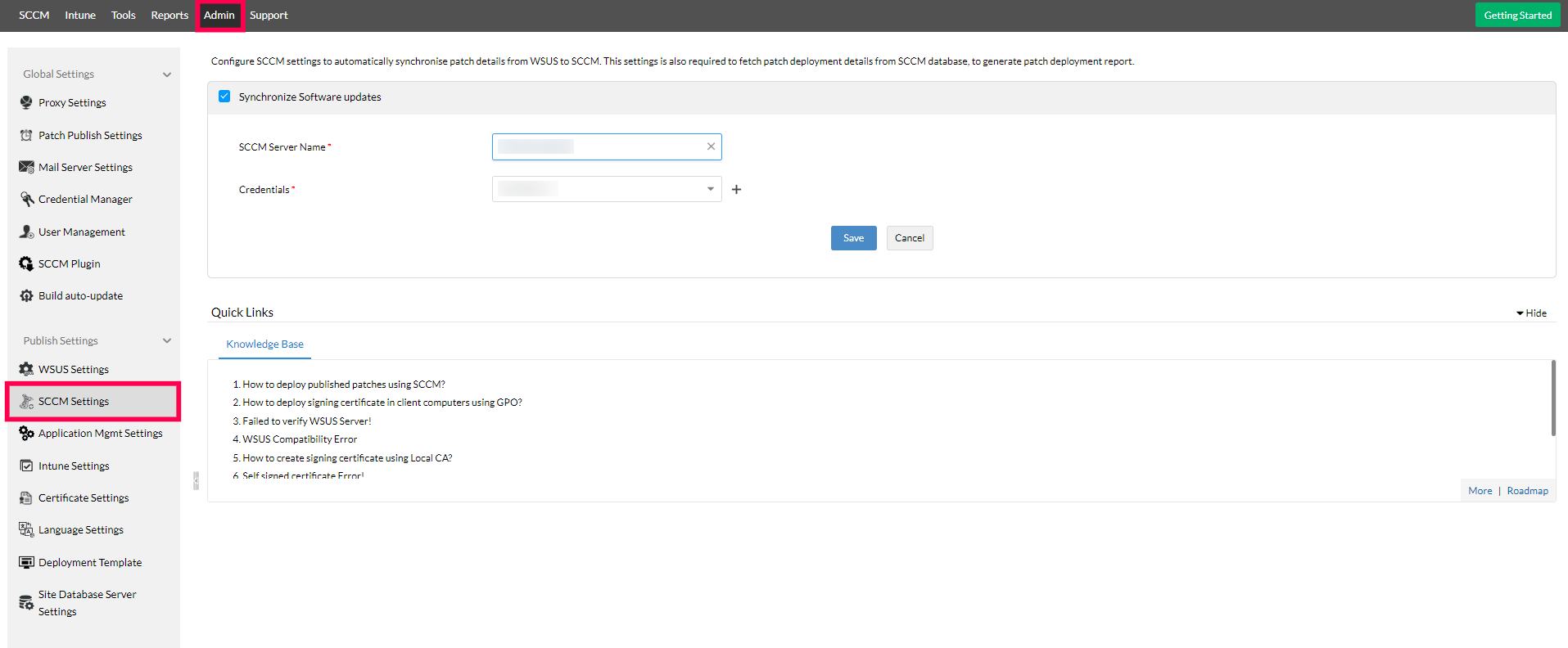The width and height of the screenshot is (1568, 648).
Task: Click the Certificate Settings icon
Action: click(26, 497)
